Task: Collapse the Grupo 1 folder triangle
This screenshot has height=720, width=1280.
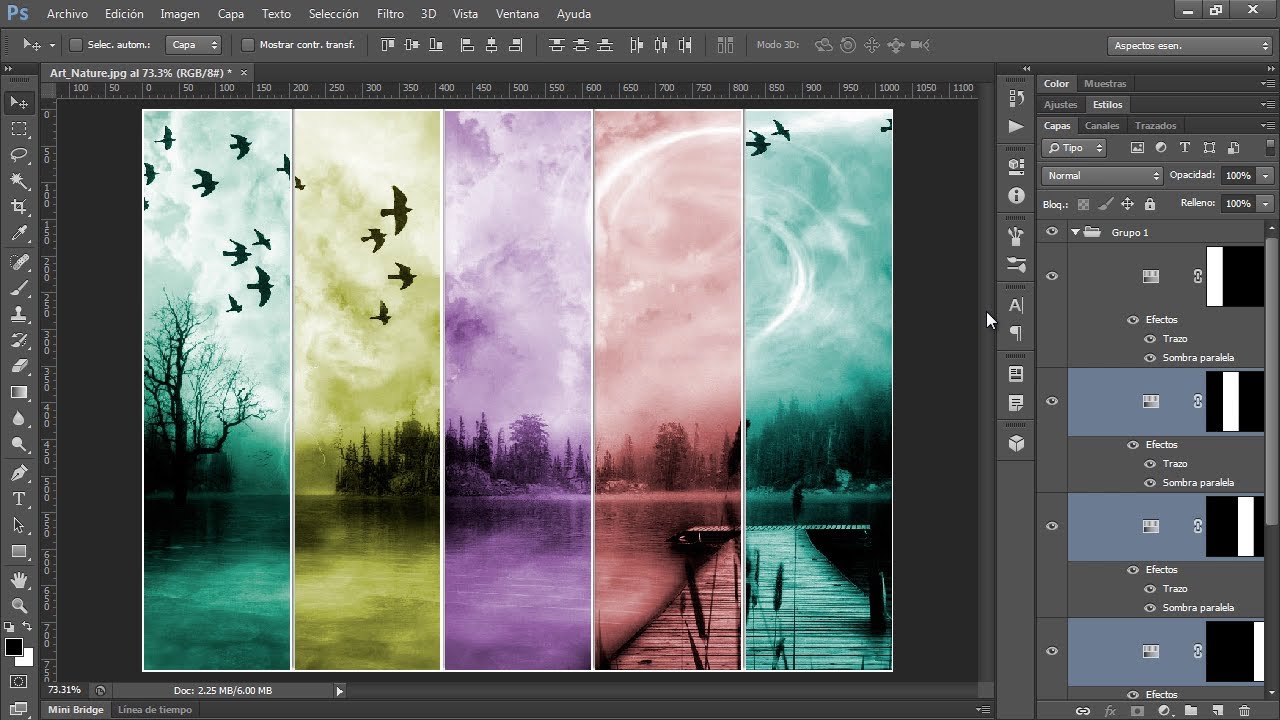Action: [1076, 233]
